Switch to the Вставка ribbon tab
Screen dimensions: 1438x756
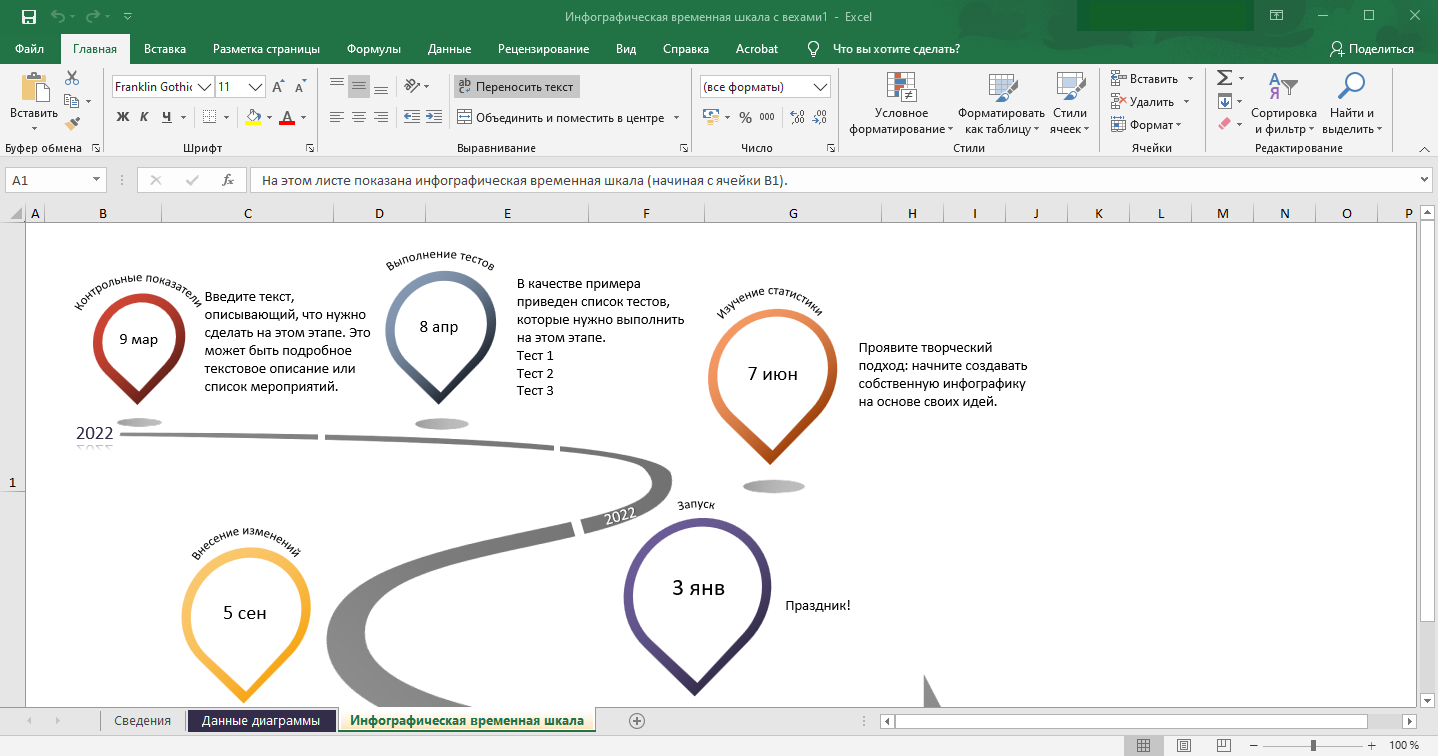[x=164, y=48]
